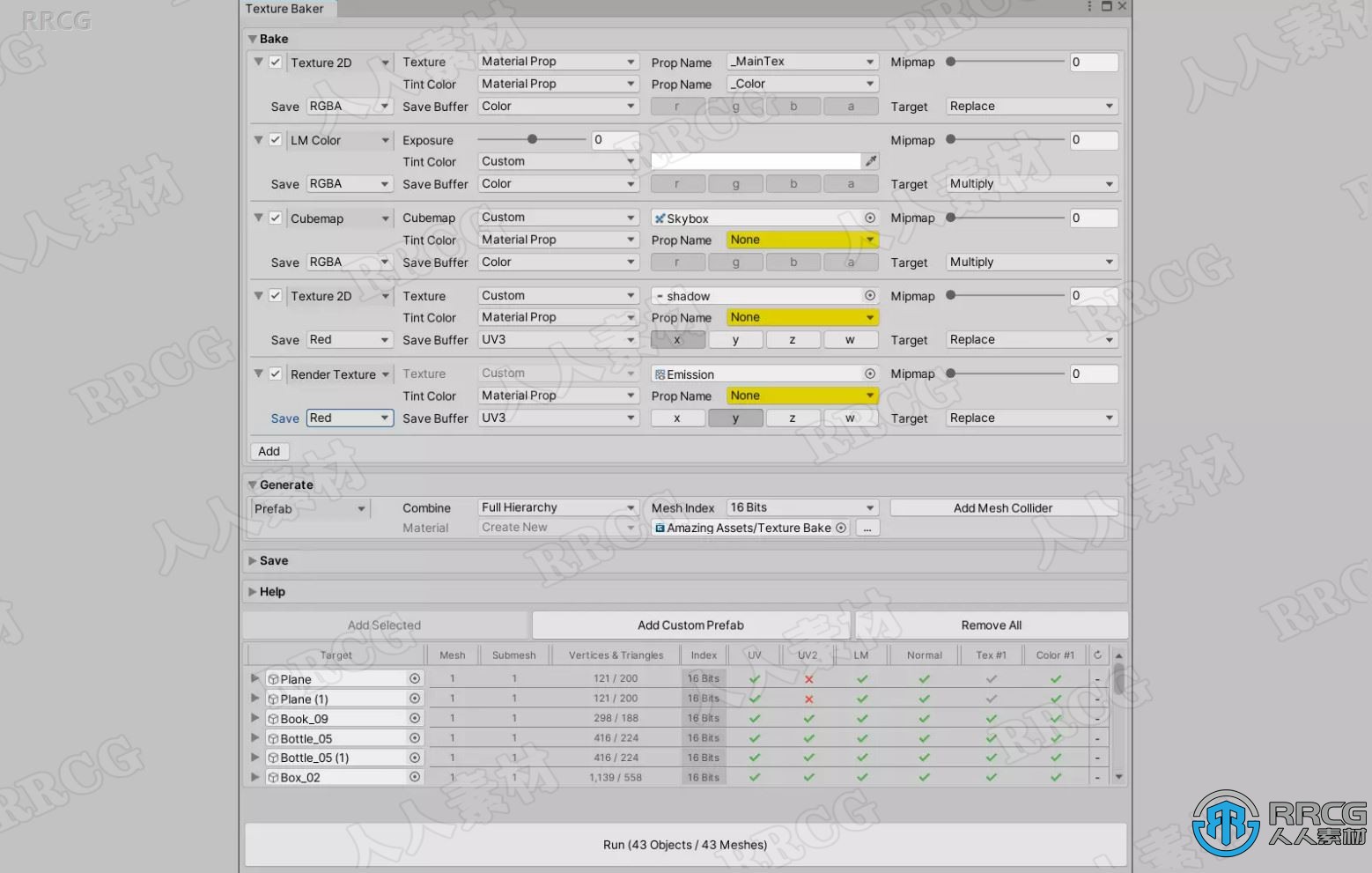Click the Bottle_05 row remove minus button
This screenshot has height=873, width=1372.
pyautogui.click(x=1097, y=738)
